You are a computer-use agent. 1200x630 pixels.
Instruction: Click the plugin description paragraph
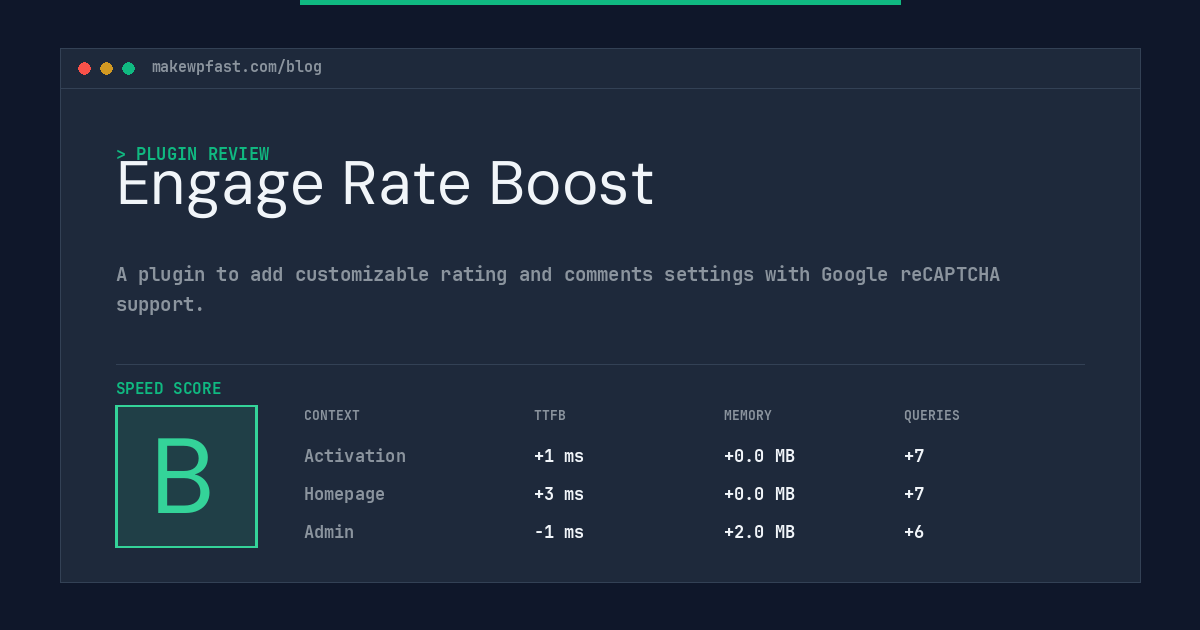point(558,289)
